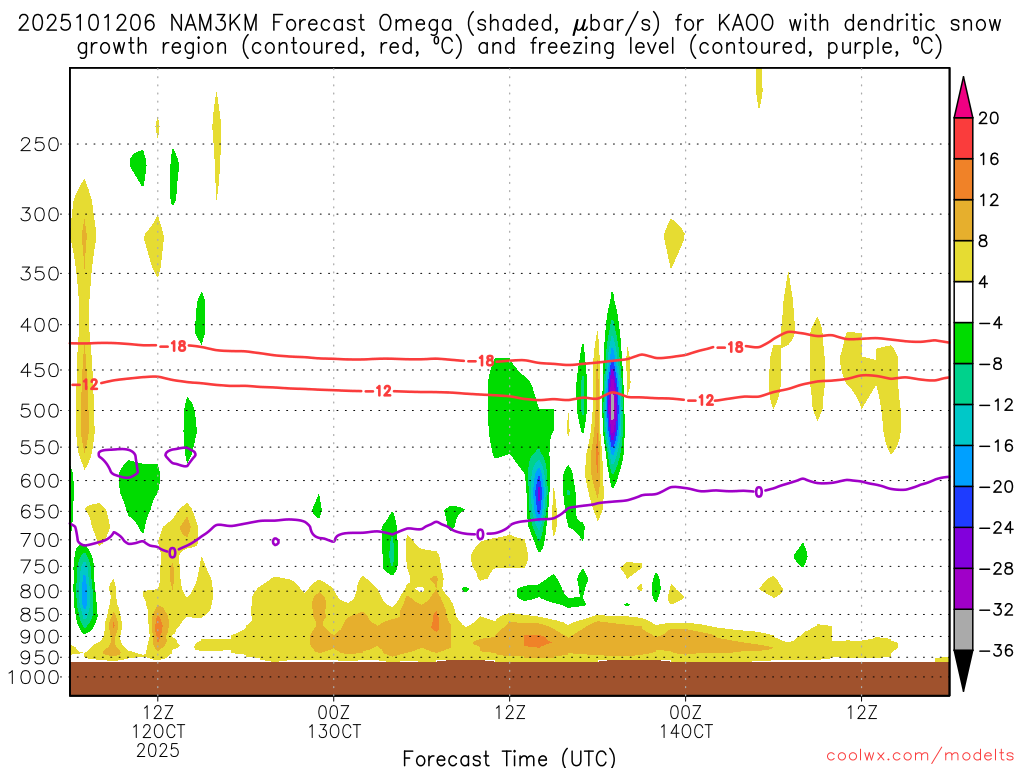
Task: Click the 550 pressure axis label
Action: pyautogui.click(x=40, y=447)
